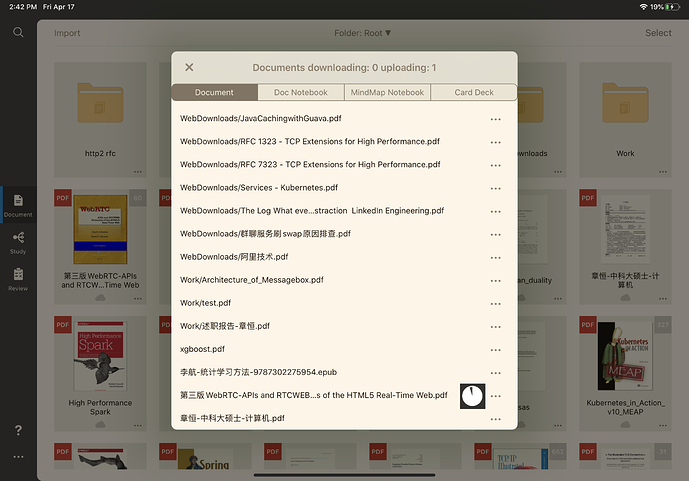
Task: Switch to the MindMap Notebook tab
Action: click(387, 92)
